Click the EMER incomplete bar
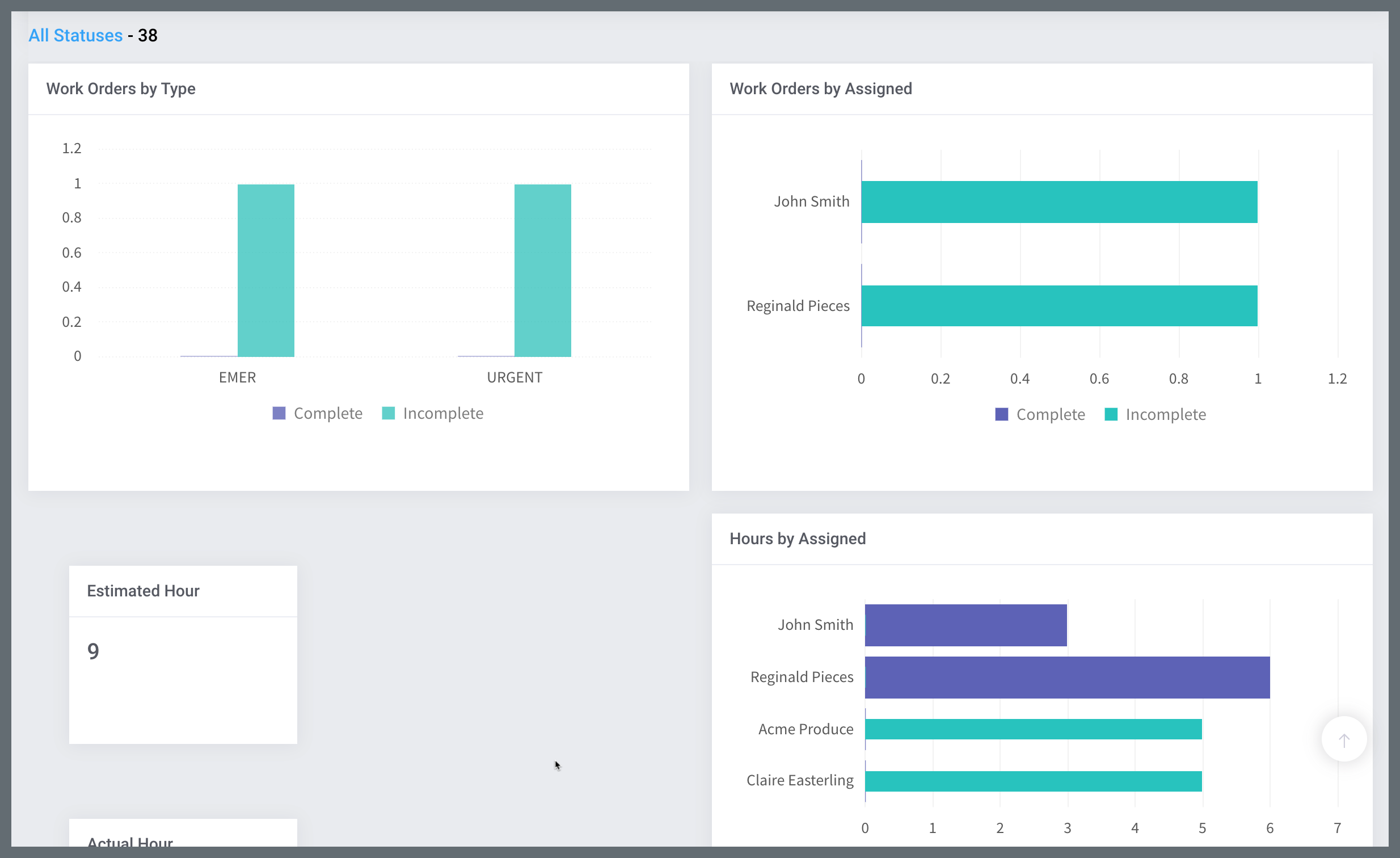The height and width of the screenshot is (858, 1400). click(x=265, y=271)
